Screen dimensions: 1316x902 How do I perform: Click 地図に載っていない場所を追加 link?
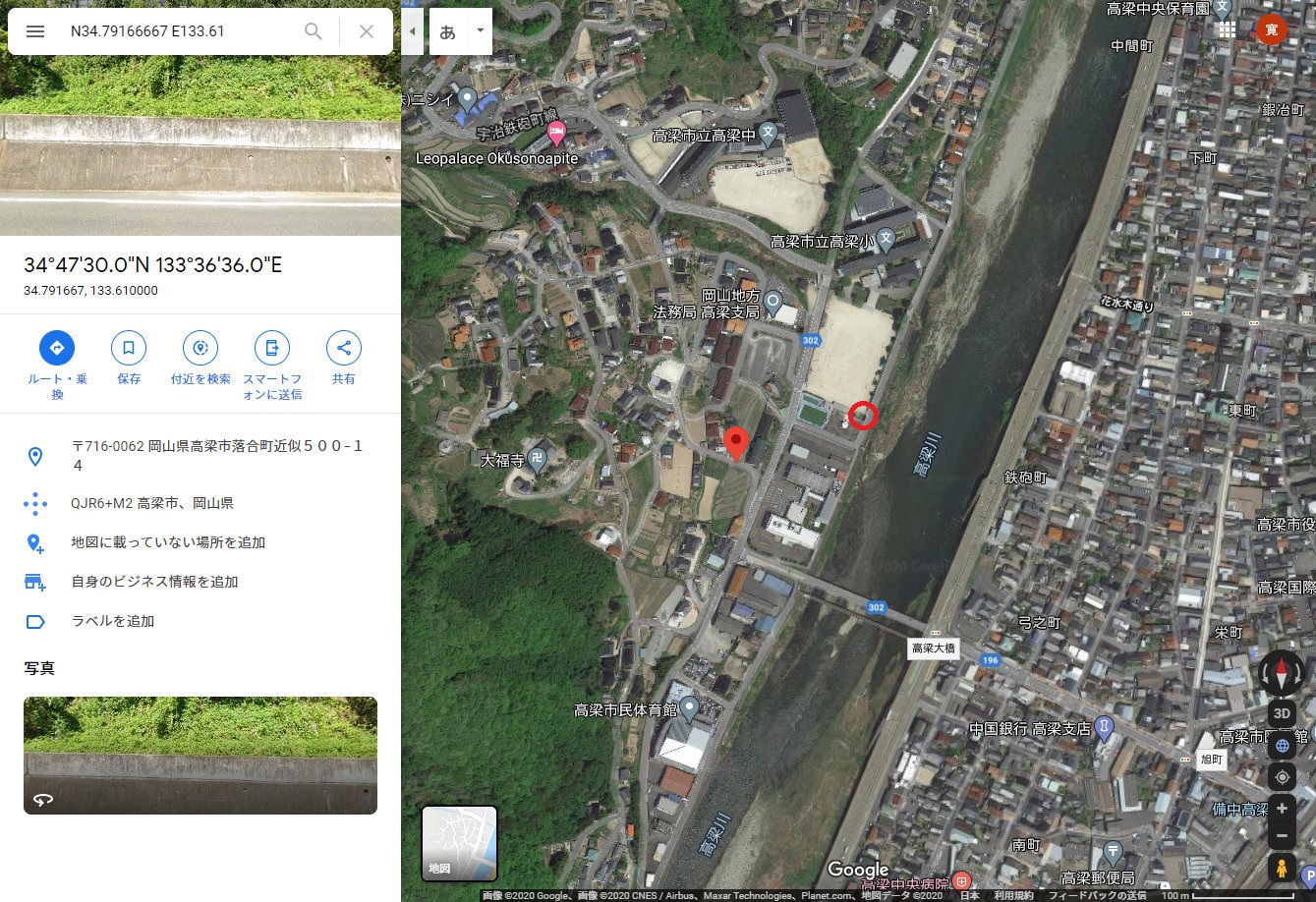[x=168, y=542]
